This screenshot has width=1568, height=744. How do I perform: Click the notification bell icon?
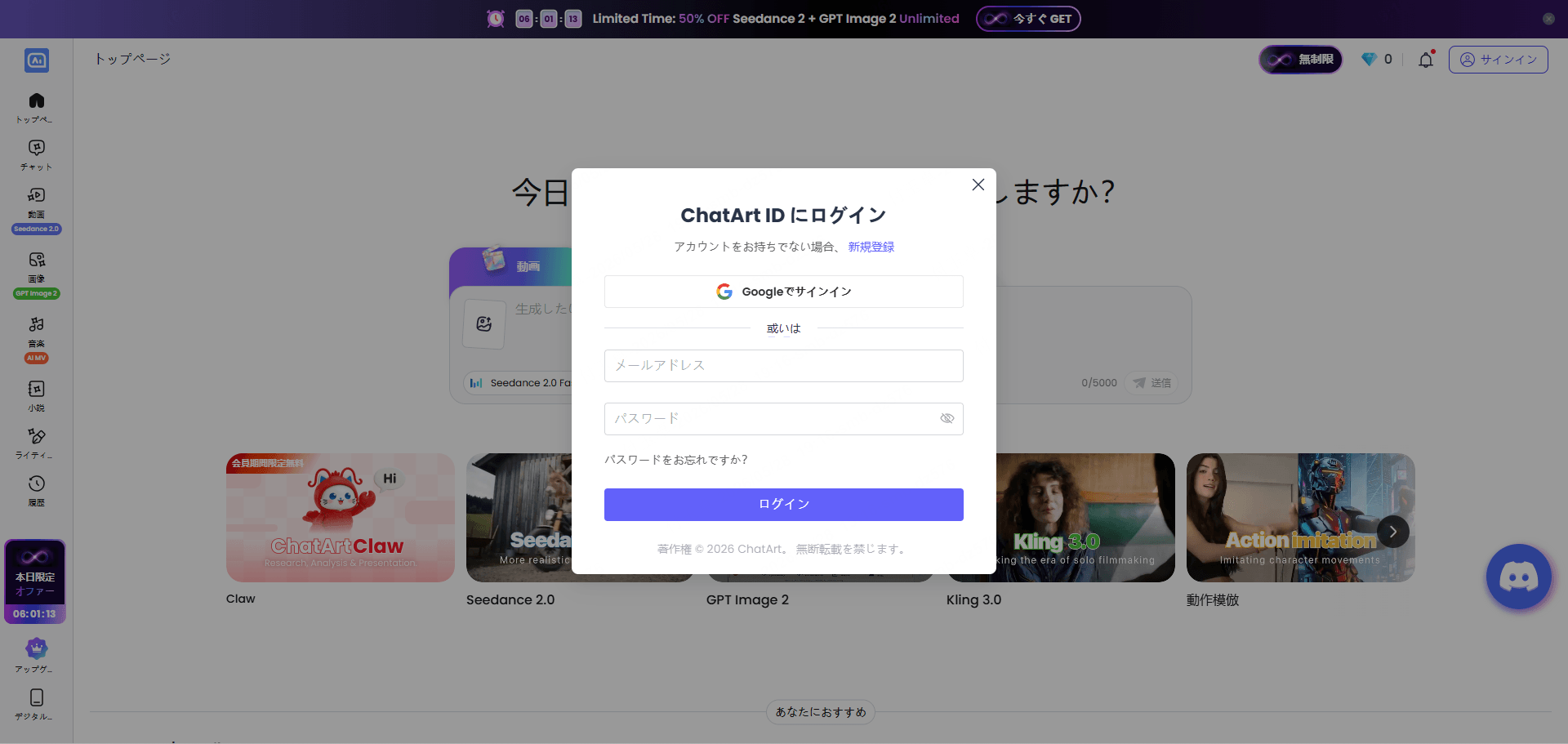1426,60
